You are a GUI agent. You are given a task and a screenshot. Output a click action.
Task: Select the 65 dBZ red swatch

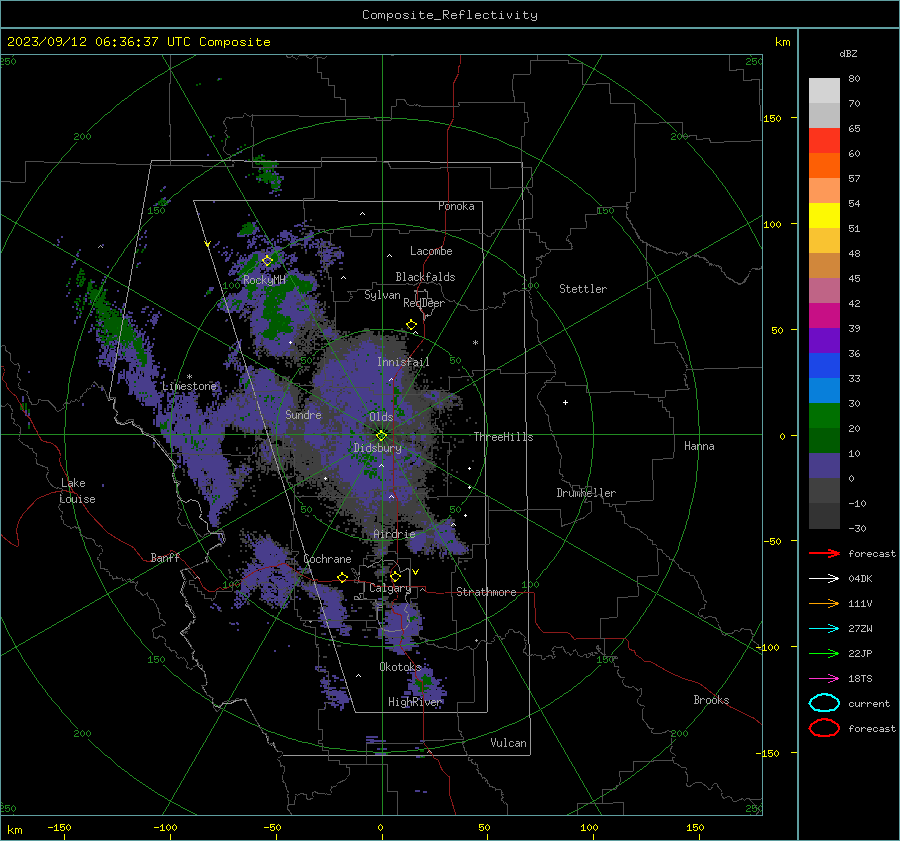point(824,140)
